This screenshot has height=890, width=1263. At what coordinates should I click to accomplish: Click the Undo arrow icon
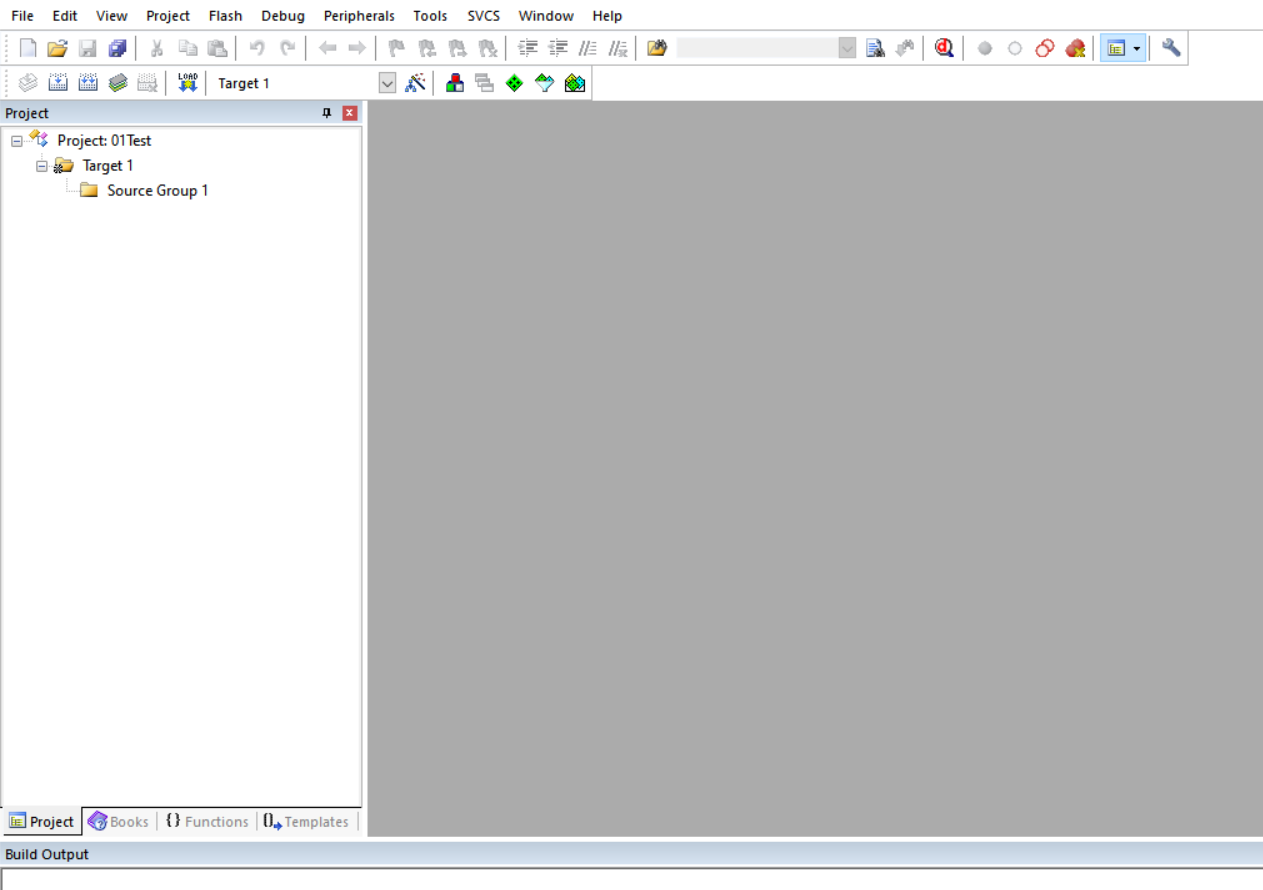257,48
